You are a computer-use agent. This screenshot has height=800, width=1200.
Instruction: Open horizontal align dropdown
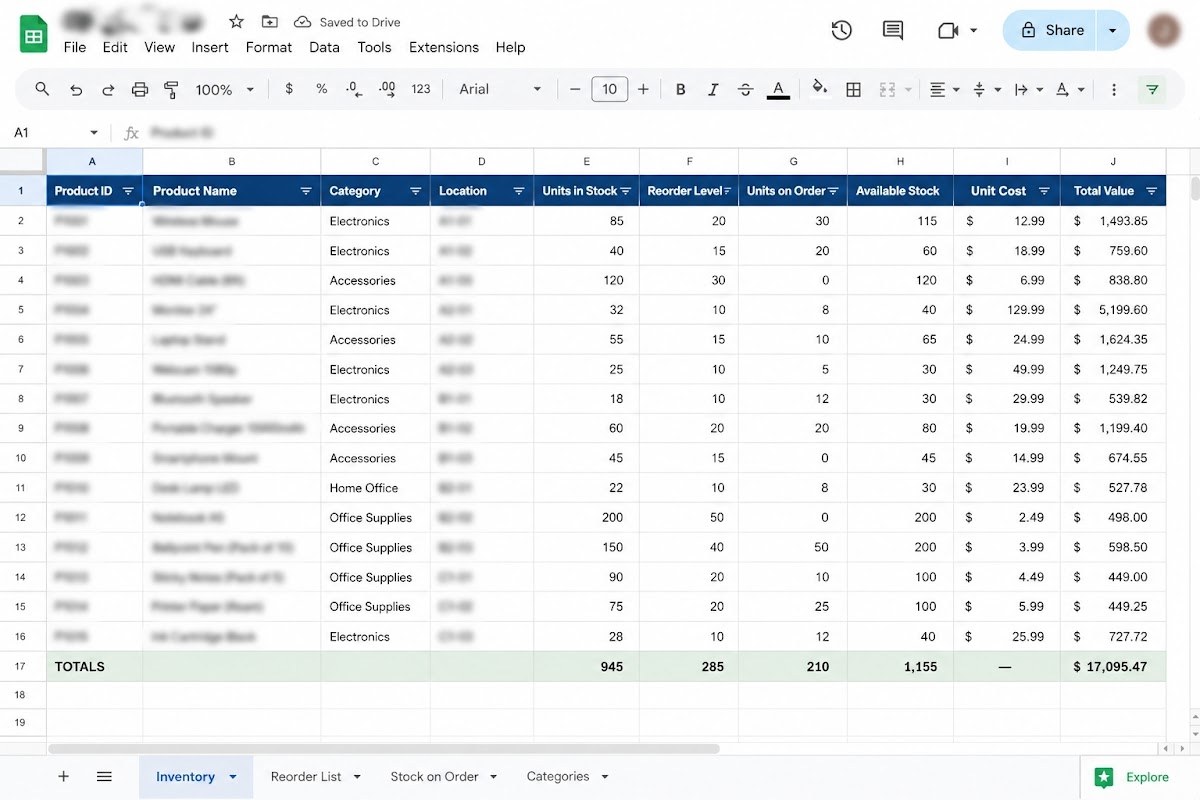pos(944,89)
